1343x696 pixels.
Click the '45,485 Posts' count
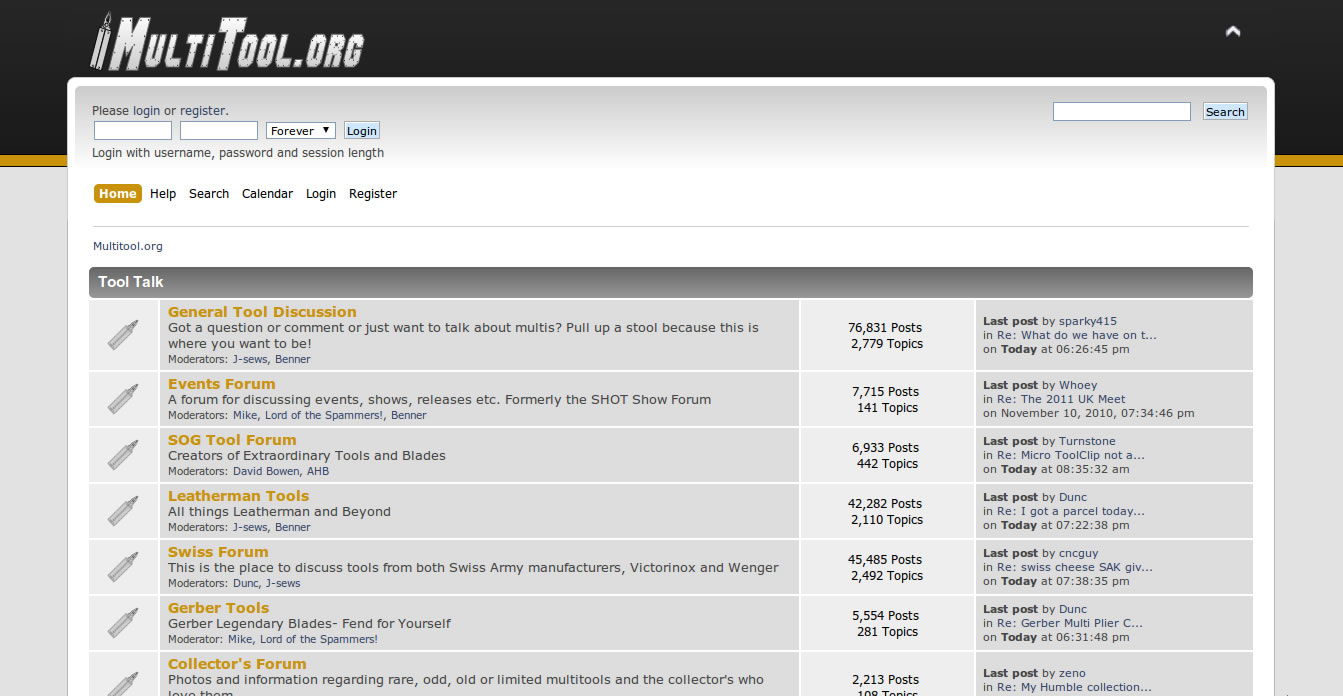coord(885,560)
